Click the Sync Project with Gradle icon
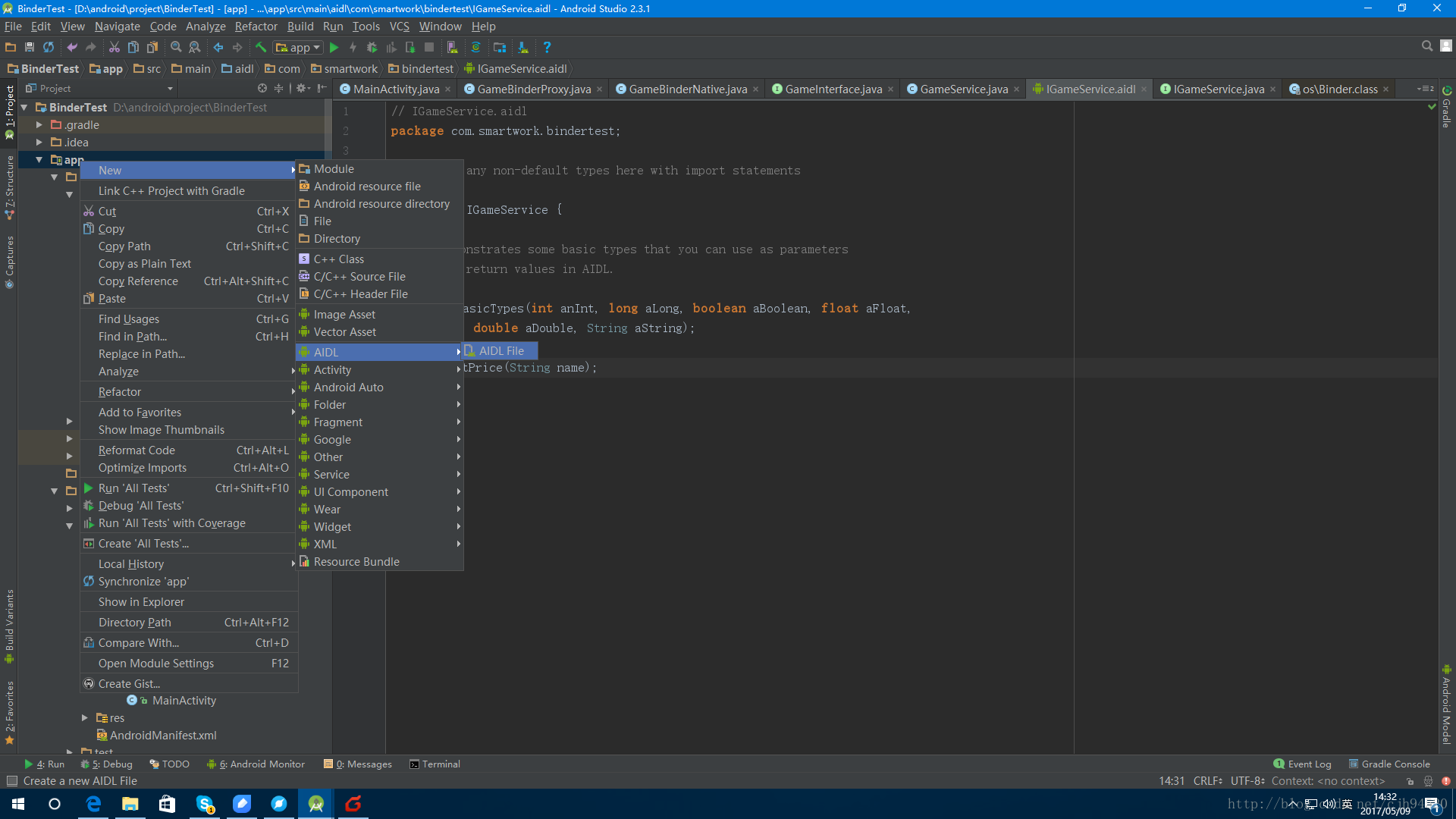 point(475,47)
